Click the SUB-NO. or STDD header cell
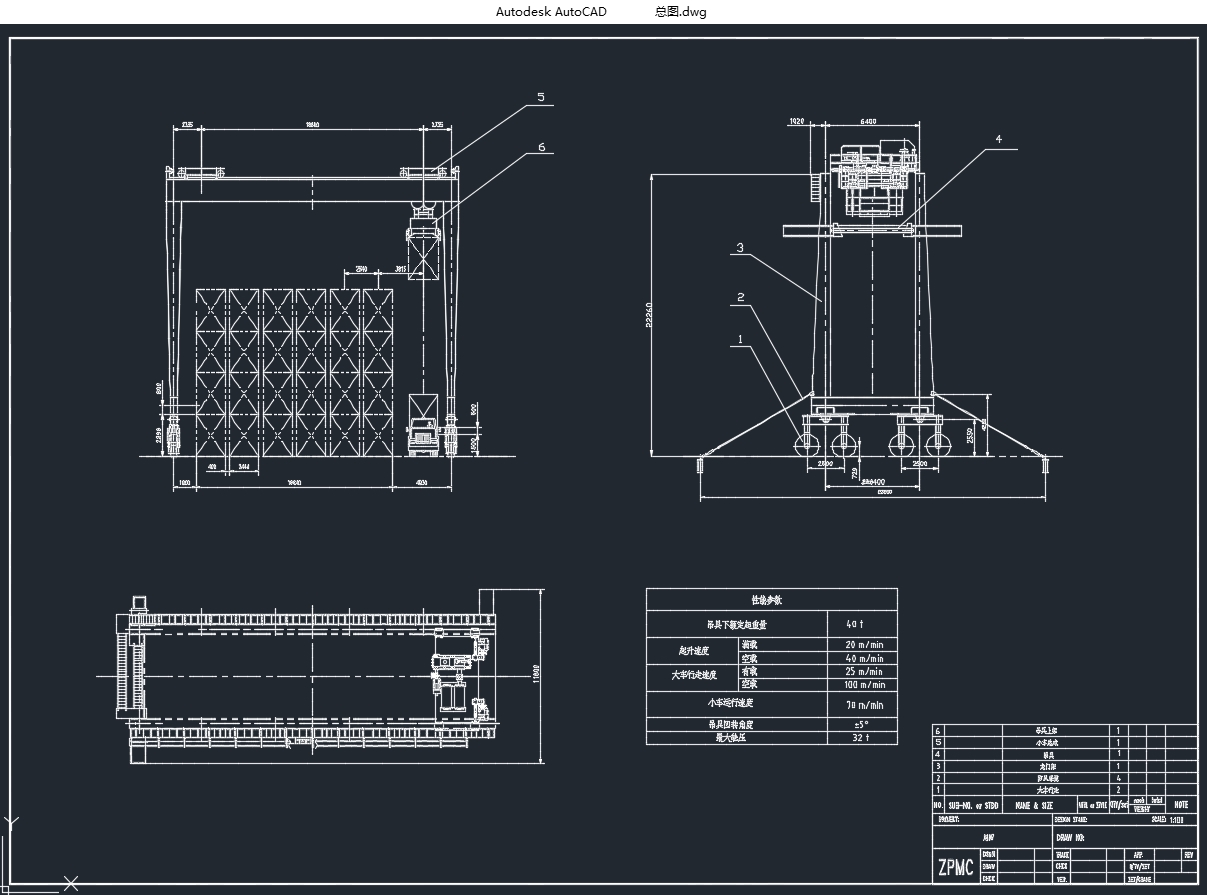Viewport: 1207px width, 895px height. (x=973, y=804)
